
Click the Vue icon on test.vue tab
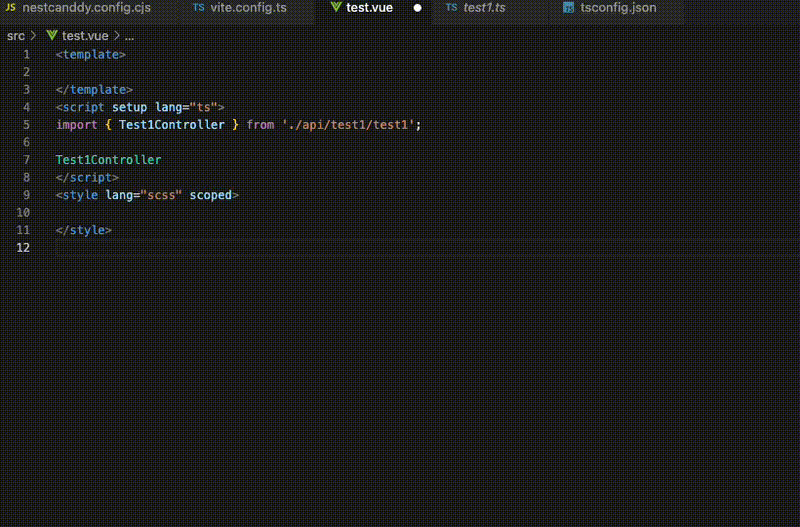(x=336, y=7)
